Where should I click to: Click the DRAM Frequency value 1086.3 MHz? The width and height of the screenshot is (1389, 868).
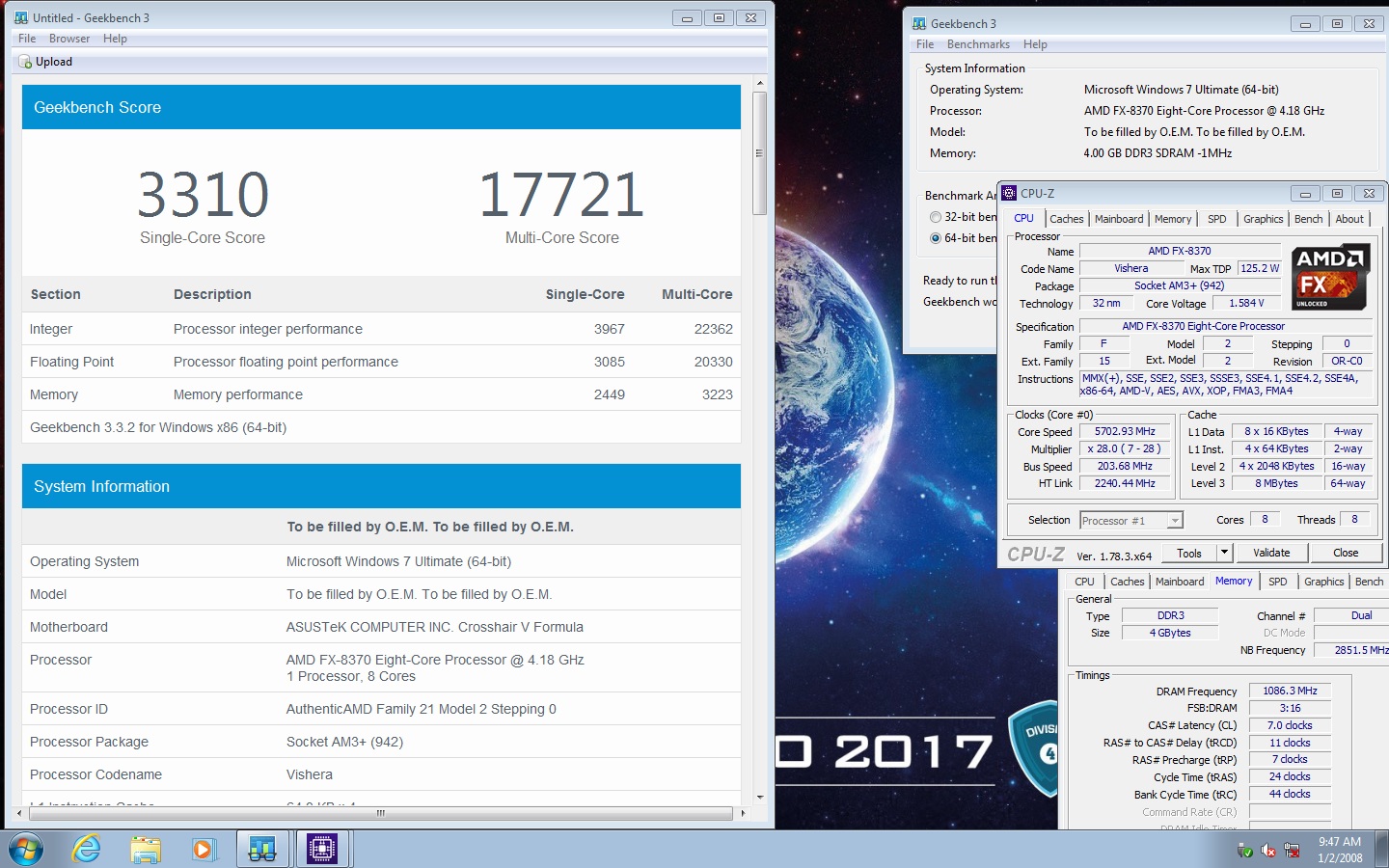[x=1290, y=691]
